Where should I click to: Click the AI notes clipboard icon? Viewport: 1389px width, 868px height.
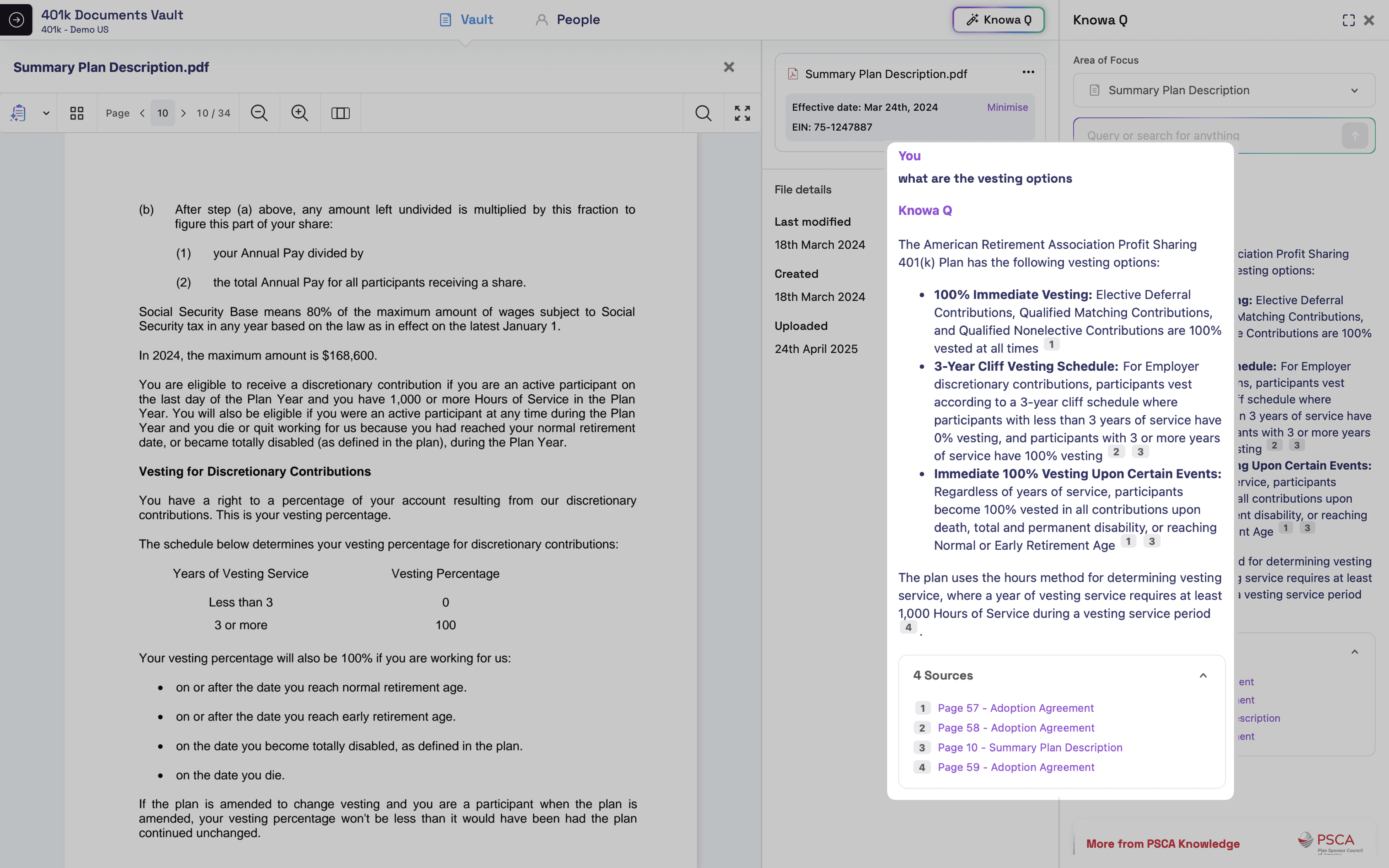(18, 113)
